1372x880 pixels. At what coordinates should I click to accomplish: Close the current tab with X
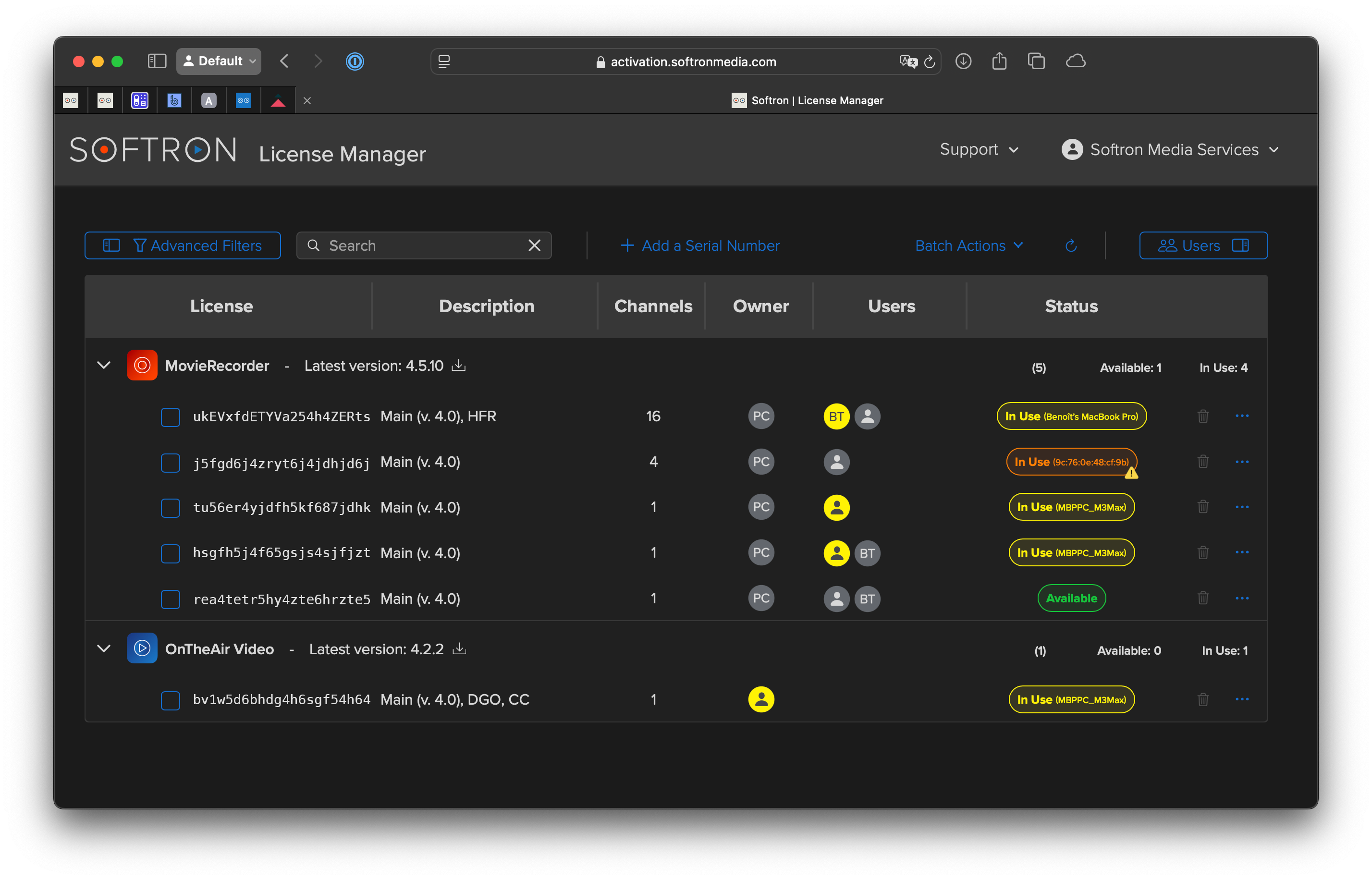click(307, 100)
